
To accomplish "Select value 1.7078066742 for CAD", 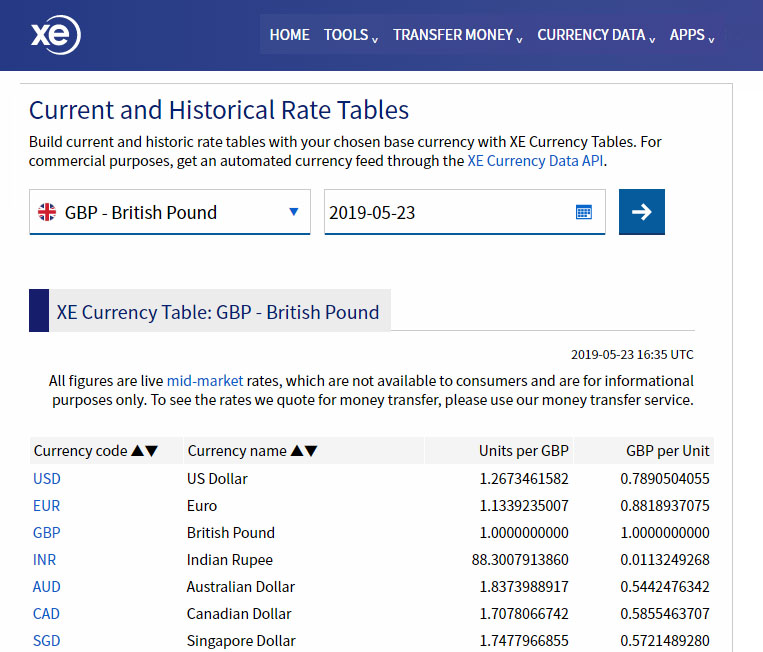I will (x=524, y=614).
